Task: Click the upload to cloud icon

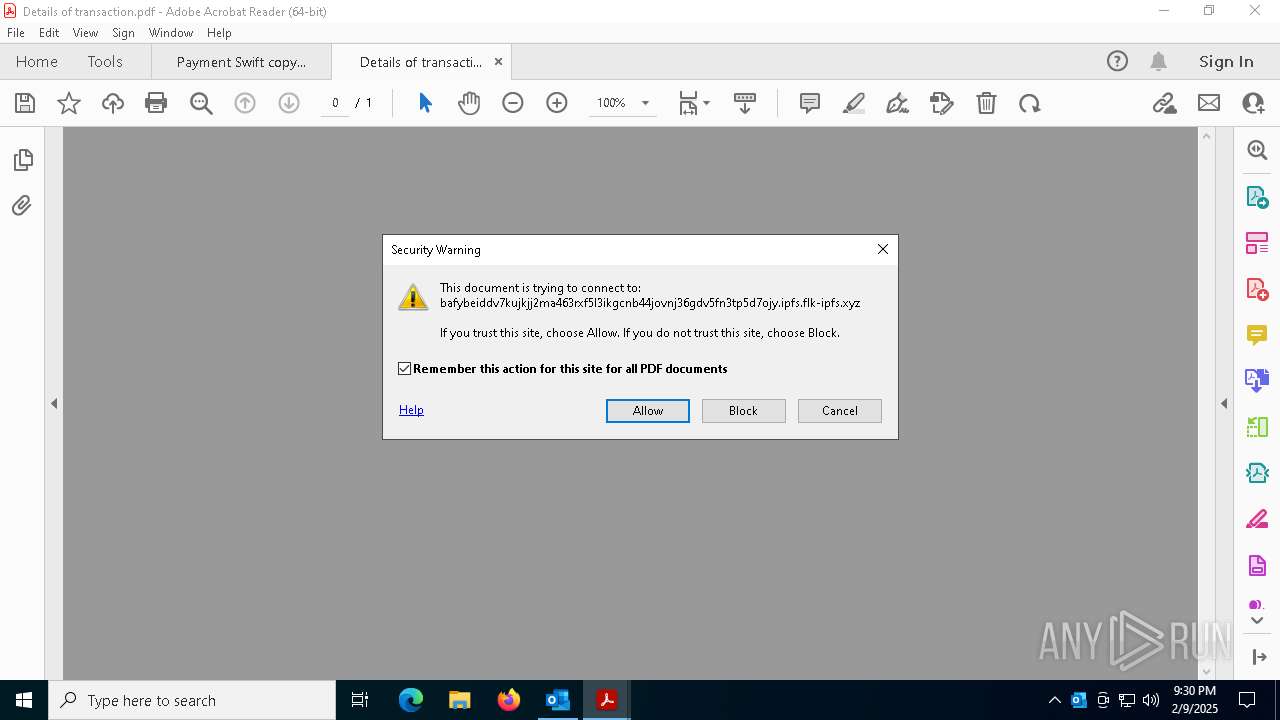Action: [113, 103]
